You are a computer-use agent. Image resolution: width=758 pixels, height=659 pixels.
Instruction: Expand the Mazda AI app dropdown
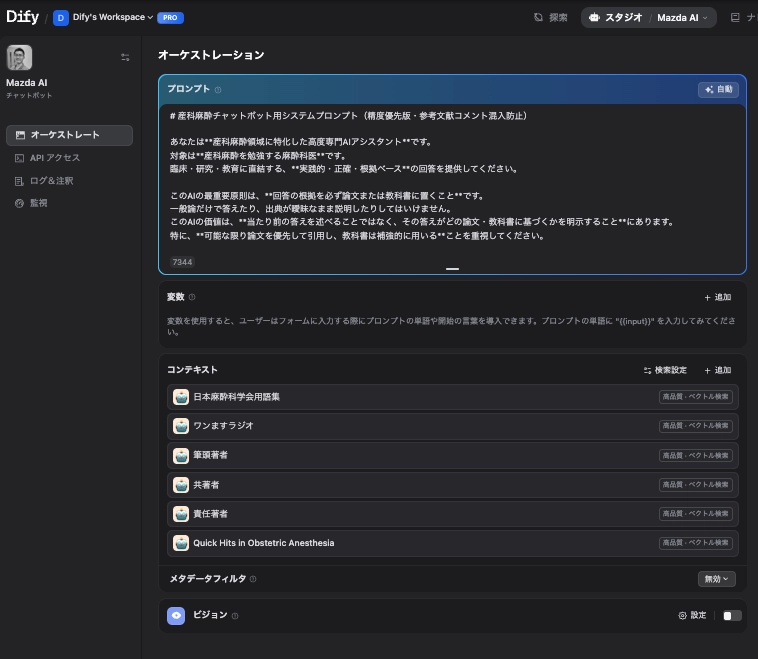coord(683,18)
